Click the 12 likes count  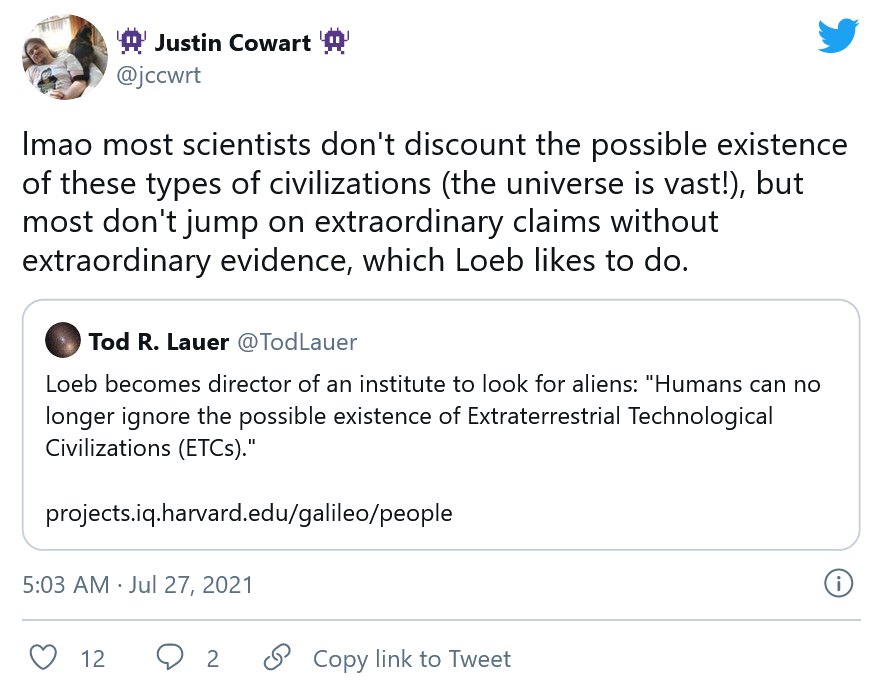coord(92,659)
